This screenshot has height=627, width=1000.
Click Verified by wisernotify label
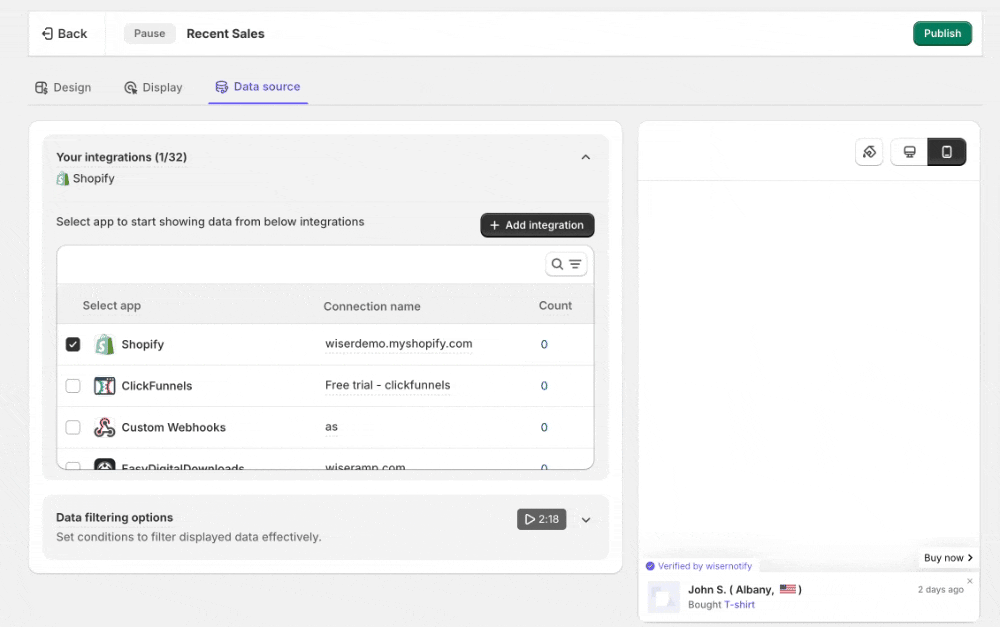click(x=698, y=566)
